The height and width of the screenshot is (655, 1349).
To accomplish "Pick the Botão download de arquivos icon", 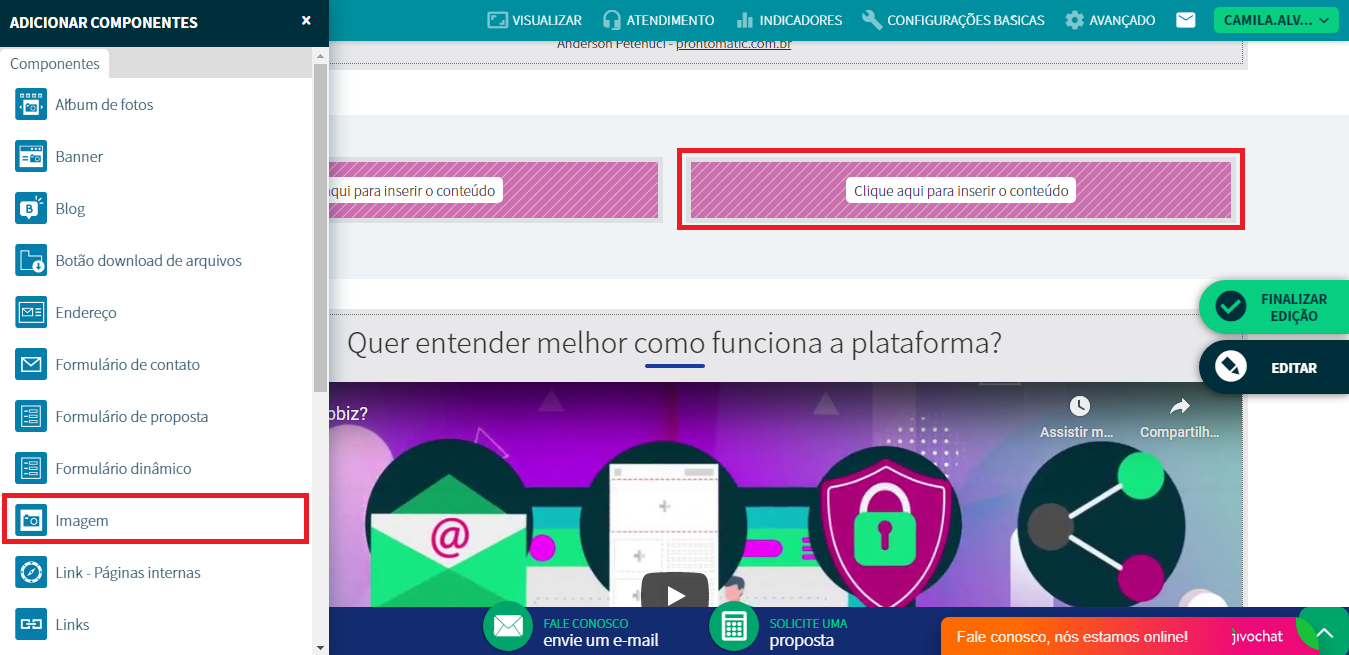I will click(x=31, y=261).
